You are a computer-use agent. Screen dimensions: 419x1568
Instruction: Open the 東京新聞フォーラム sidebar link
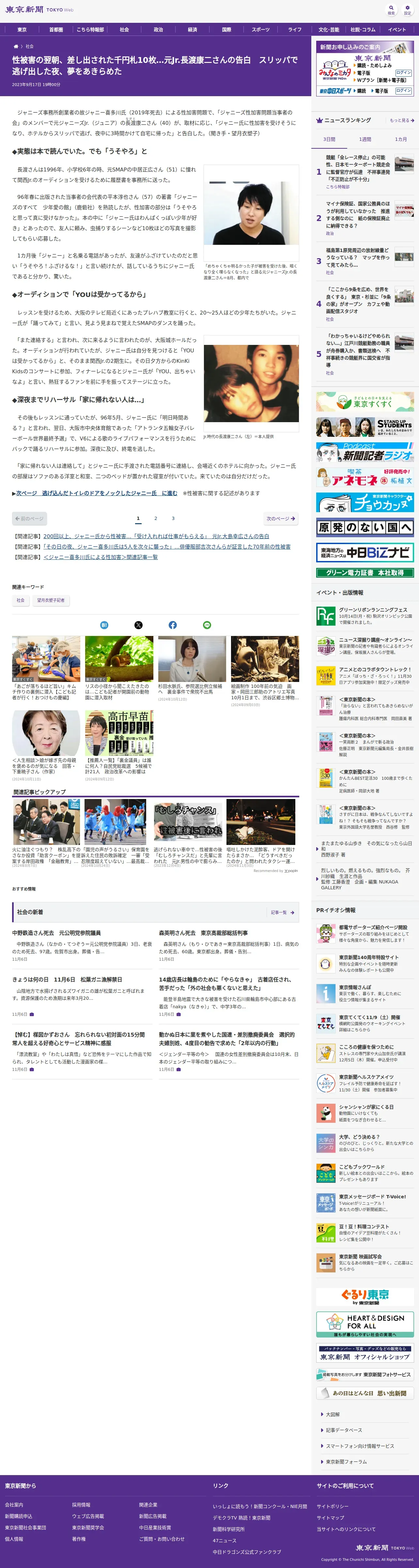(x=346, y=1461)
